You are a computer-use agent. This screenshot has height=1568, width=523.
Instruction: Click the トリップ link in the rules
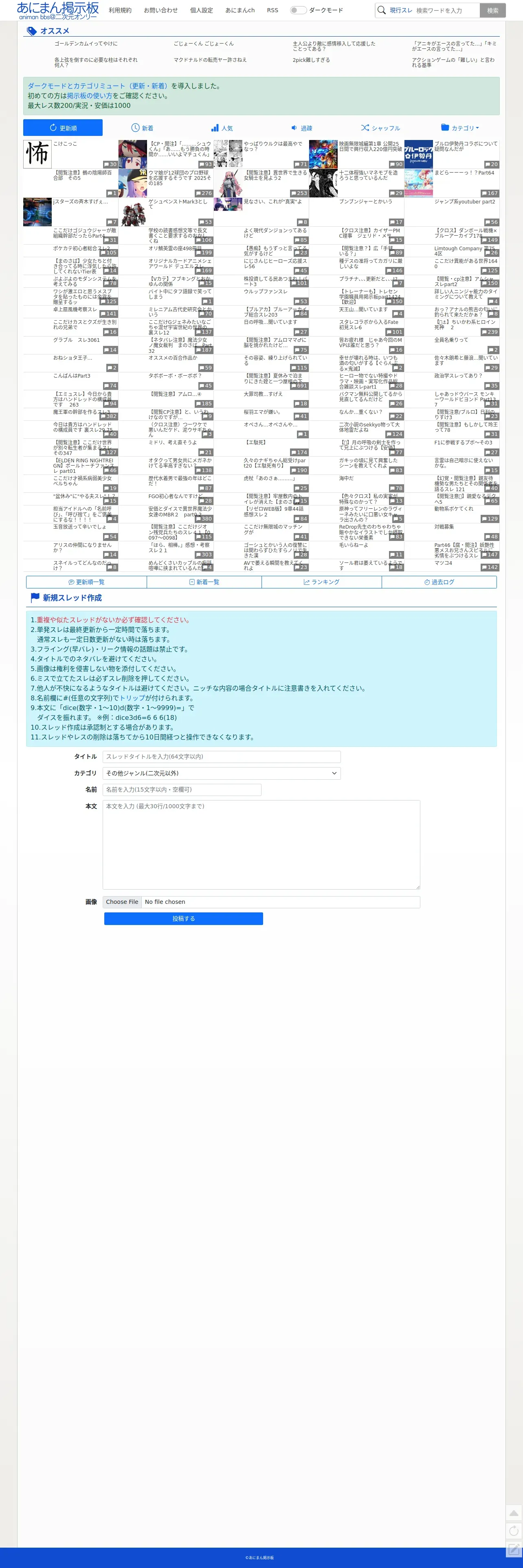coord(132,698)
